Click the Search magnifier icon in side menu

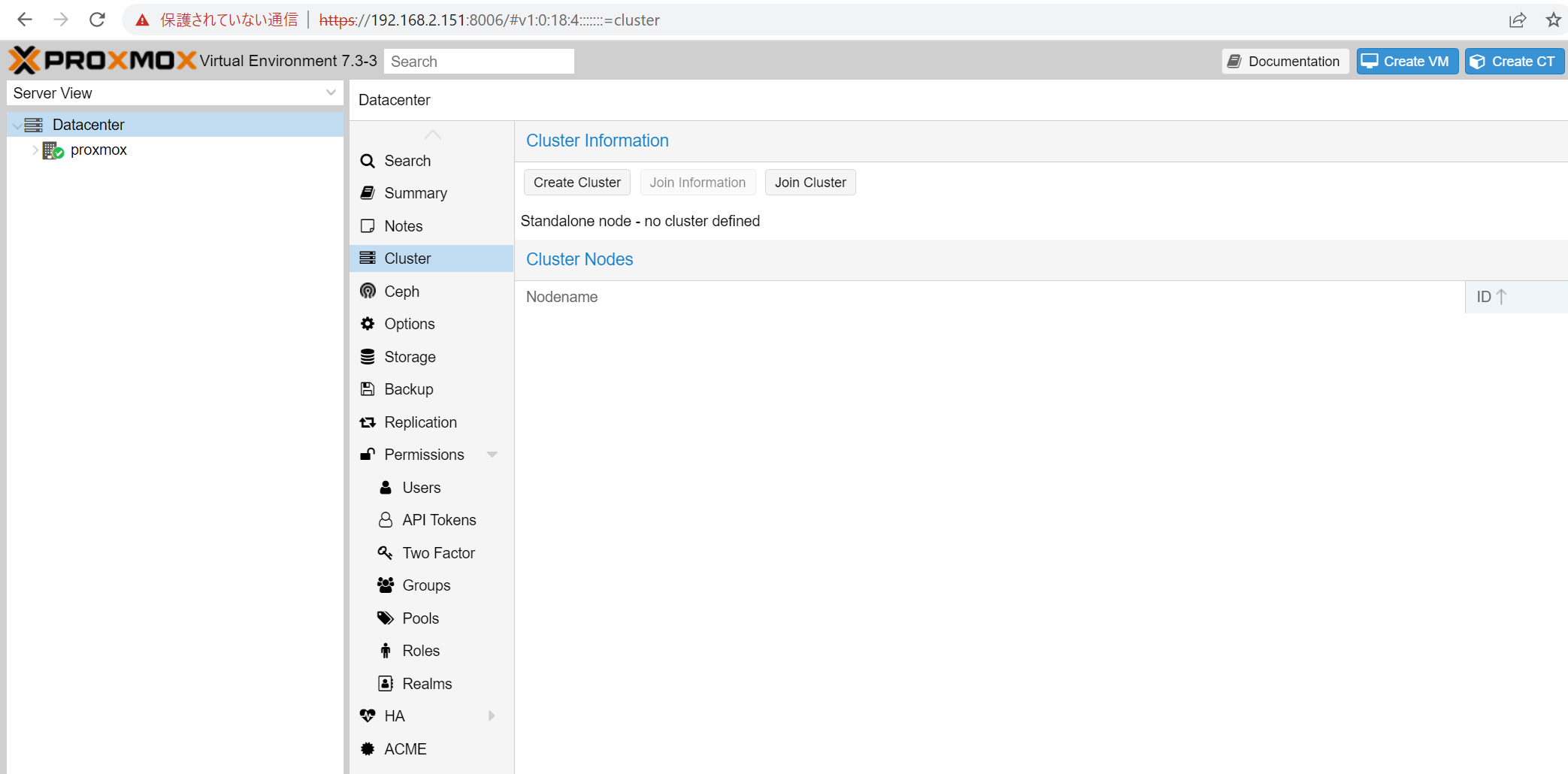pos(368,161)
